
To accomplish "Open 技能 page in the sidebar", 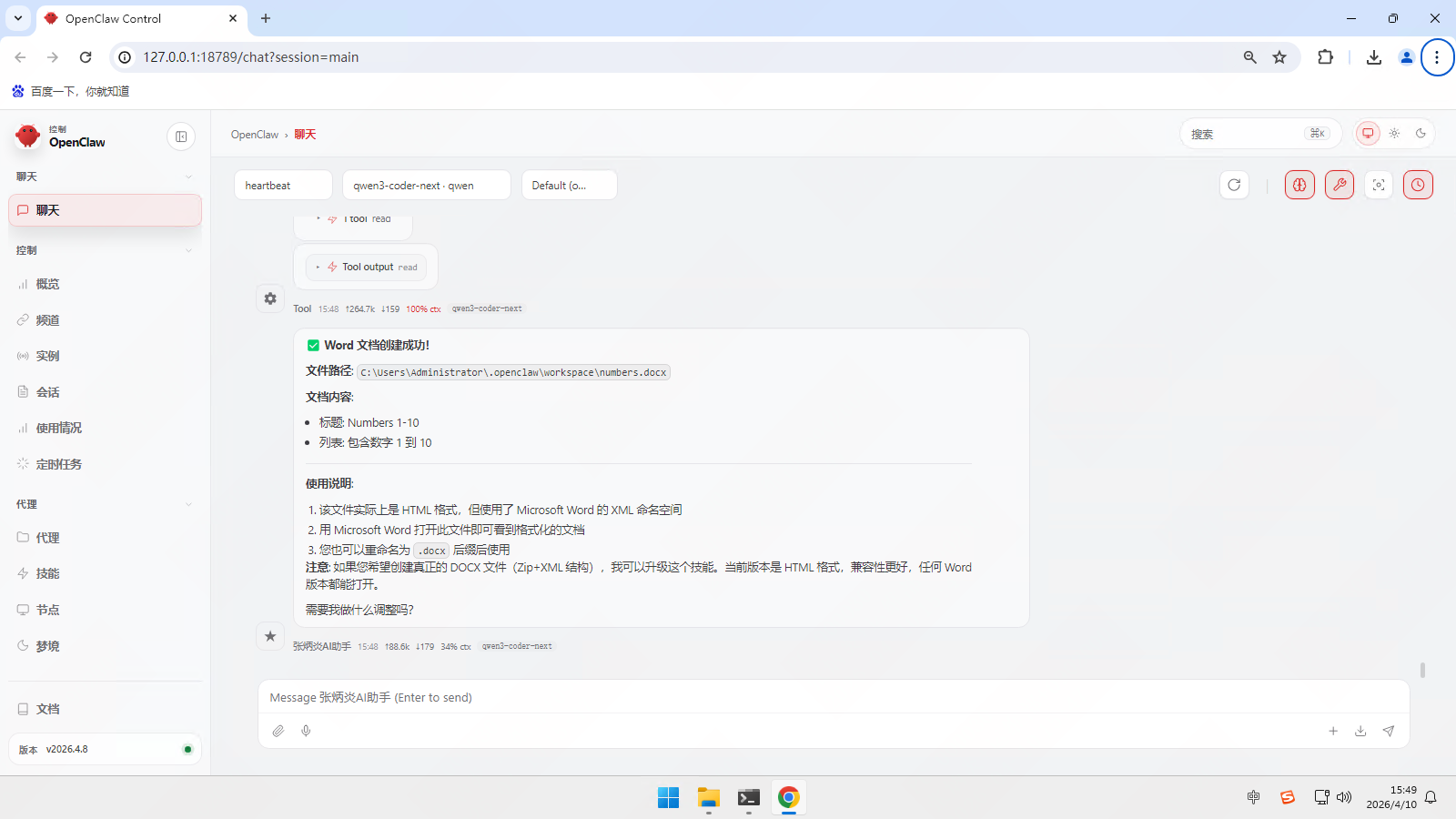I will point(47,573).
